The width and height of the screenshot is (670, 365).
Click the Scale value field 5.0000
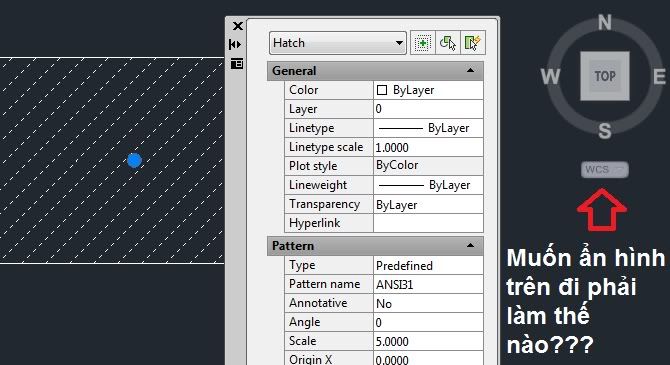pyautogui.click(x=428, y=341)
